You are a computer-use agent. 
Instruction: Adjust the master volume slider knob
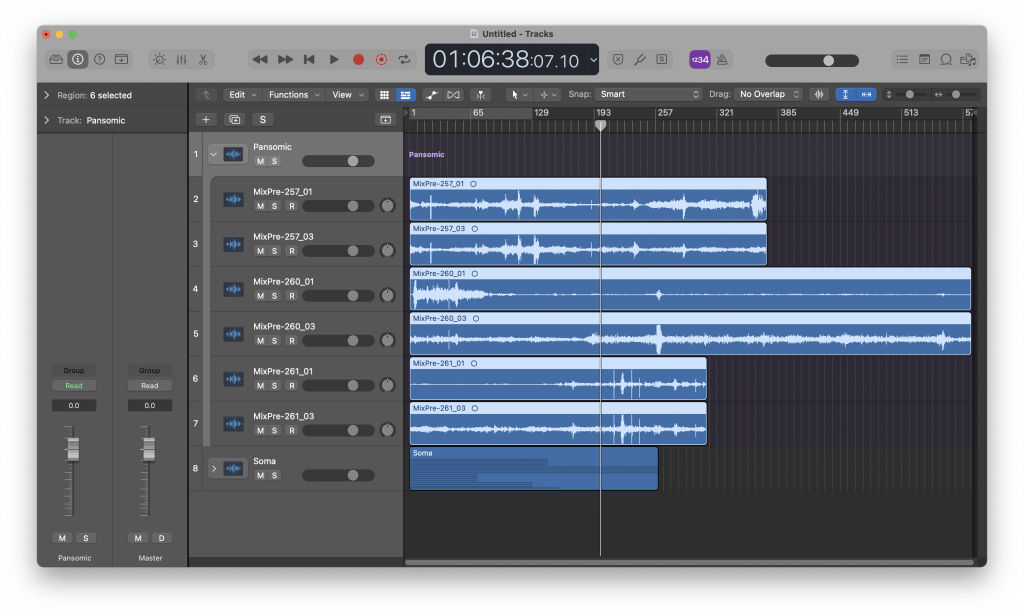click(x=828, y=61)
